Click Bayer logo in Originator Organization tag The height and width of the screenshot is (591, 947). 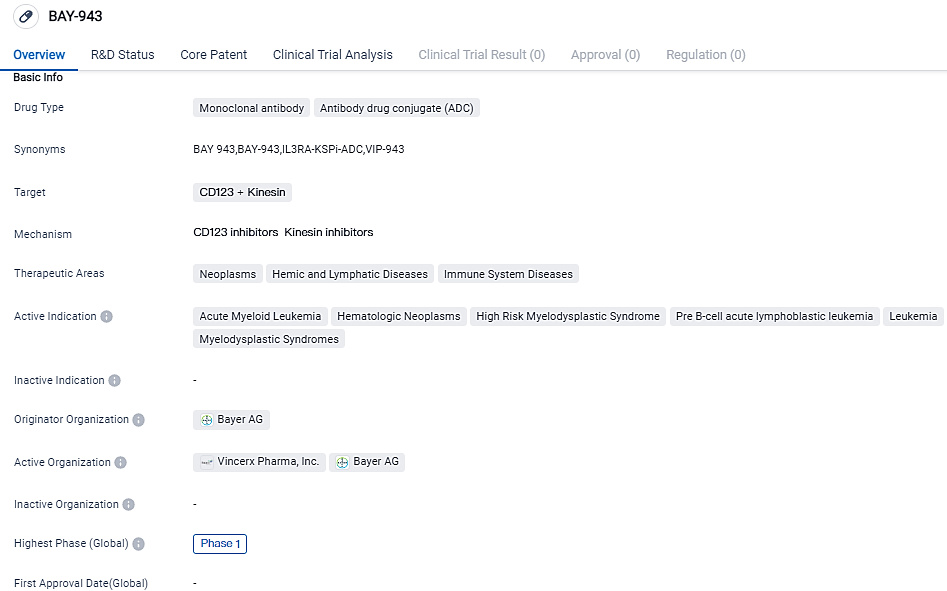tap(207, 420)
